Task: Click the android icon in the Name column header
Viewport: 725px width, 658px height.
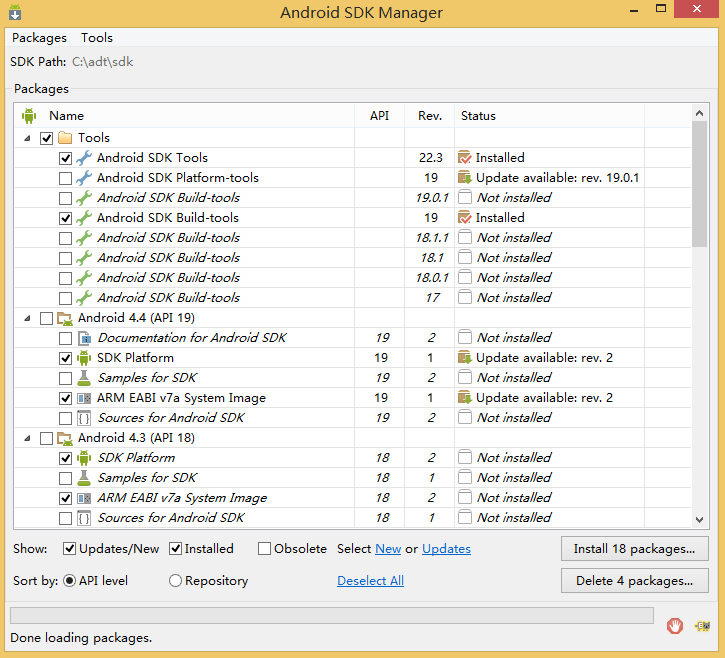Action: 29,116
